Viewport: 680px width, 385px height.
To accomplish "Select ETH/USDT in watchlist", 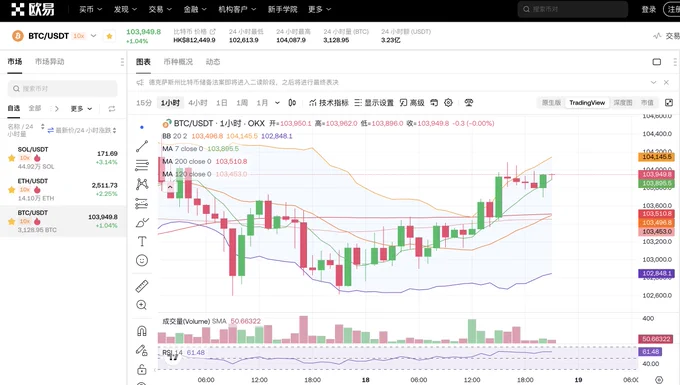I will (63, 189).
